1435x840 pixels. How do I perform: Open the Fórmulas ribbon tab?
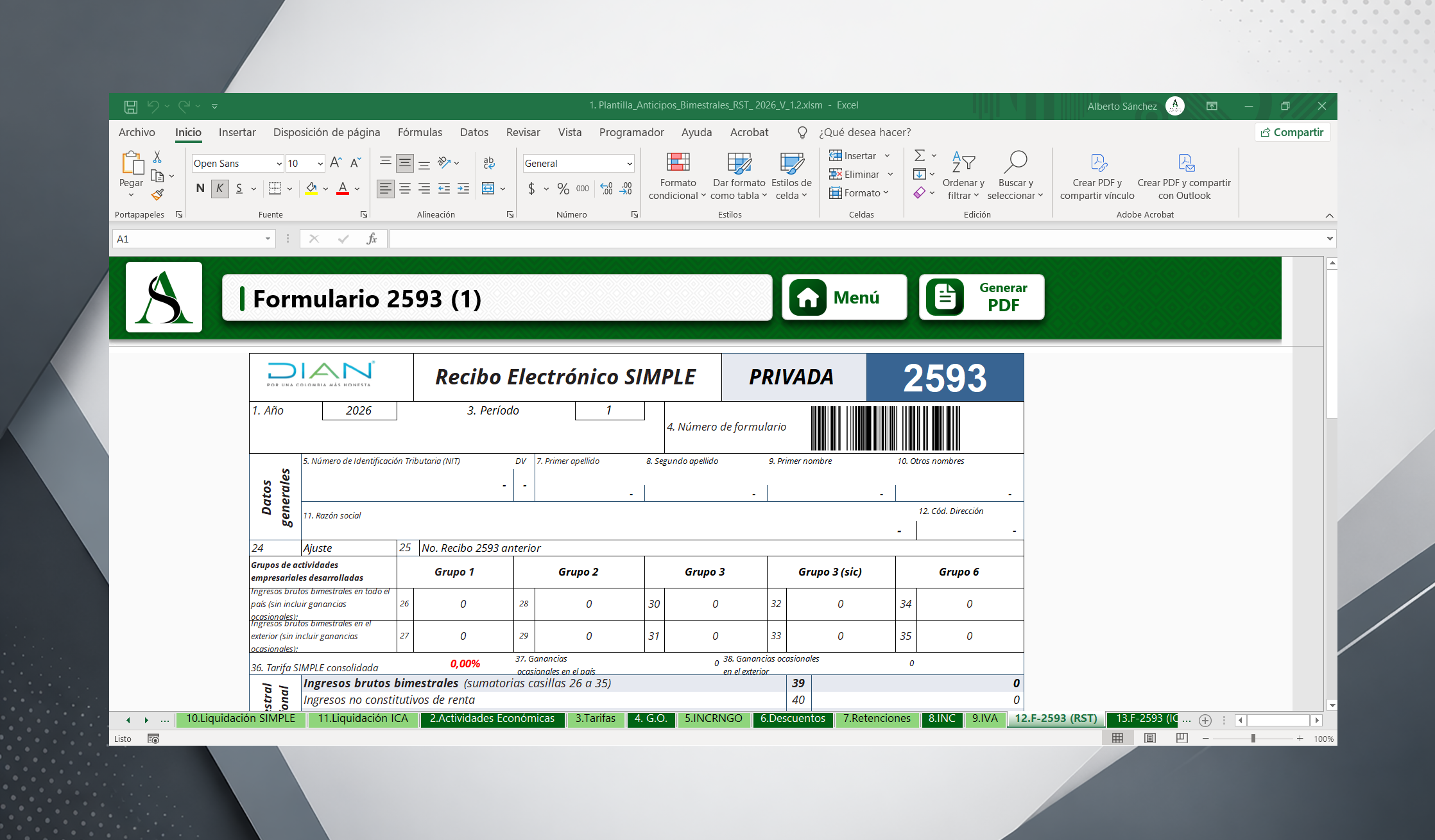pos(420,132)
